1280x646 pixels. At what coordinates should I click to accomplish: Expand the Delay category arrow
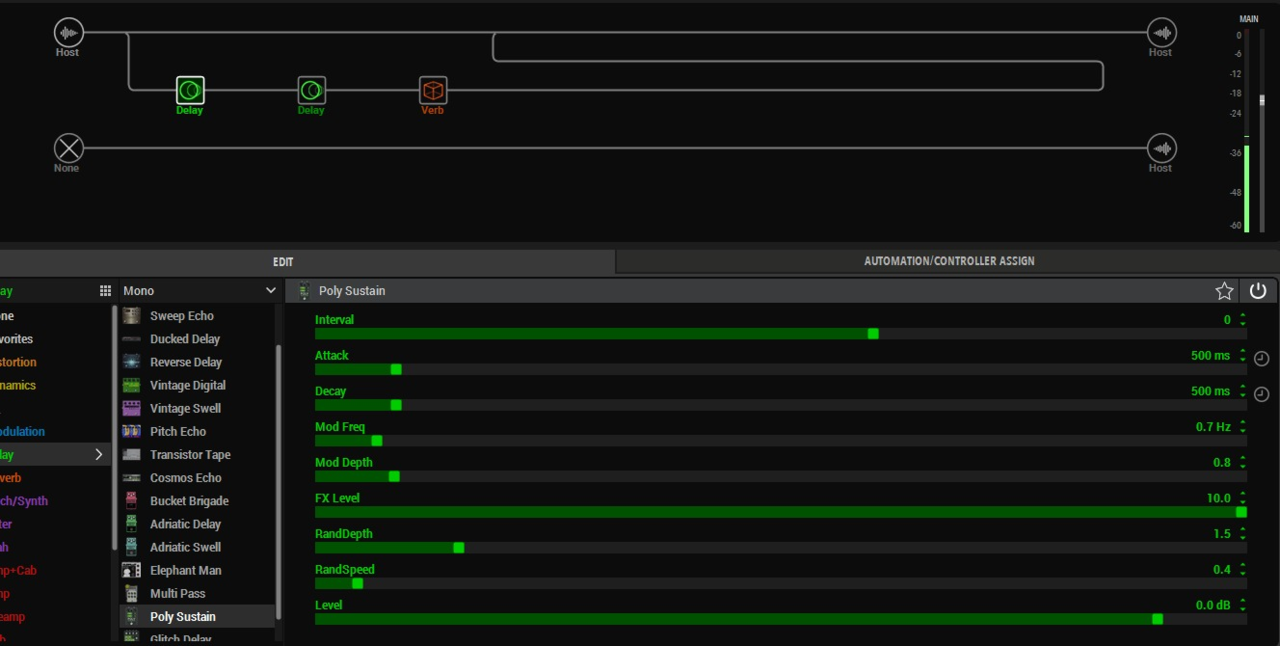[x=98, y=455]
